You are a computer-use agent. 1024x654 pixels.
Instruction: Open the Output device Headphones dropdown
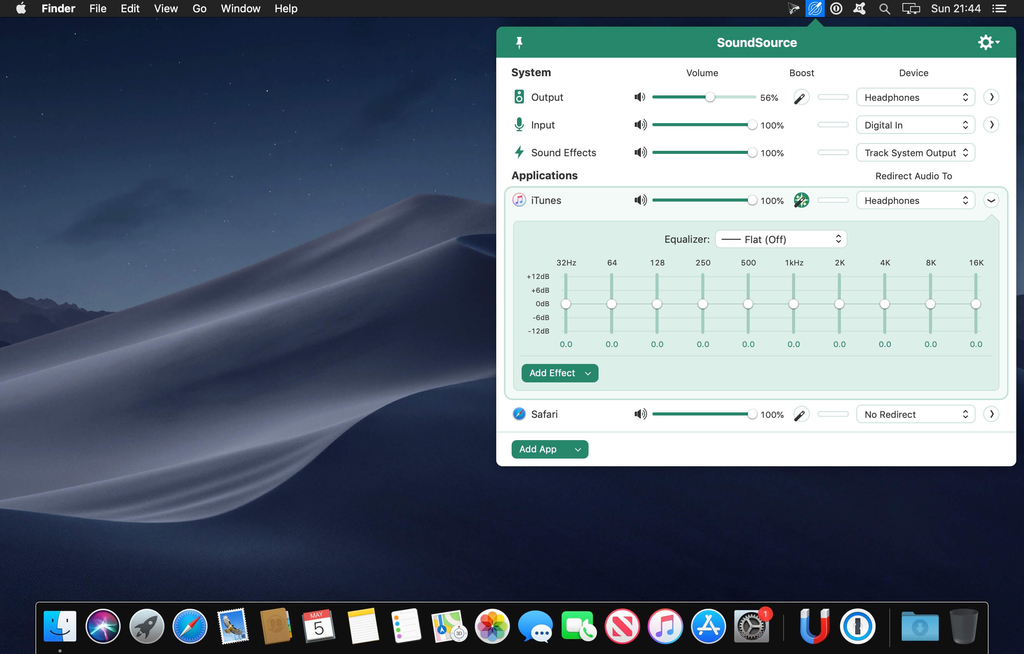pos(915,98)
